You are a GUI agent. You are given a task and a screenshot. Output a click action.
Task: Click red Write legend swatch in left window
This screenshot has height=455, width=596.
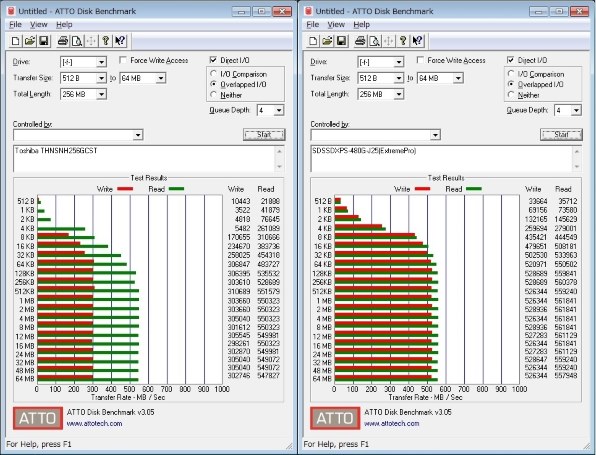[x=125, y=189]
